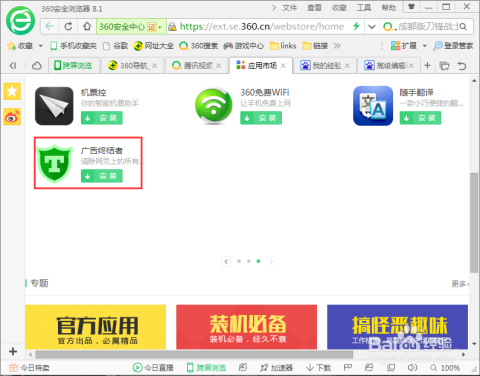
Task: Restore closed tab with undo icon
Action: (x=462, y=66)
